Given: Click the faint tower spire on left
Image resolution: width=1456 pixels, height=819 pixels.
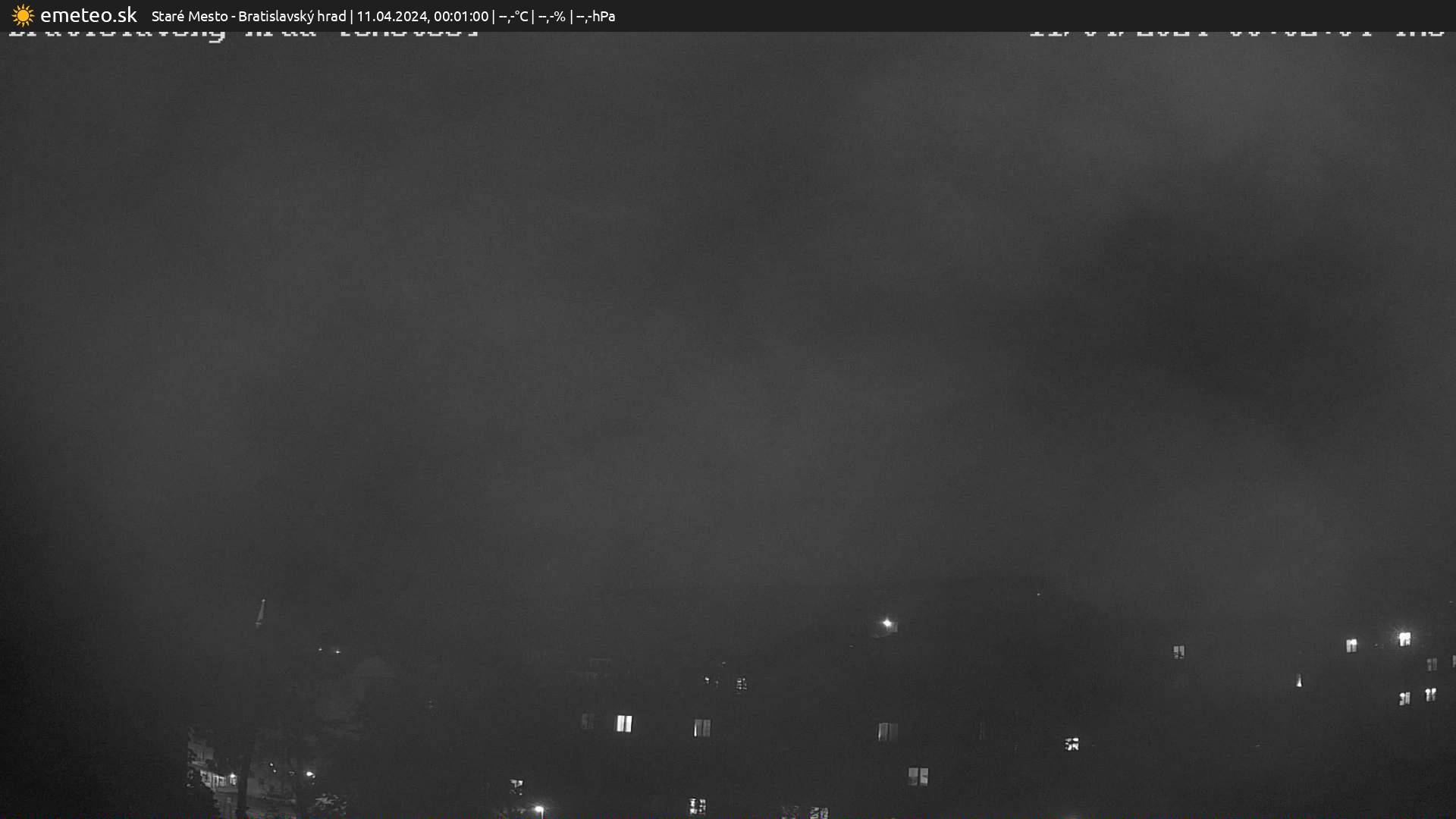Looking at the screenshot, I should 261,613.
